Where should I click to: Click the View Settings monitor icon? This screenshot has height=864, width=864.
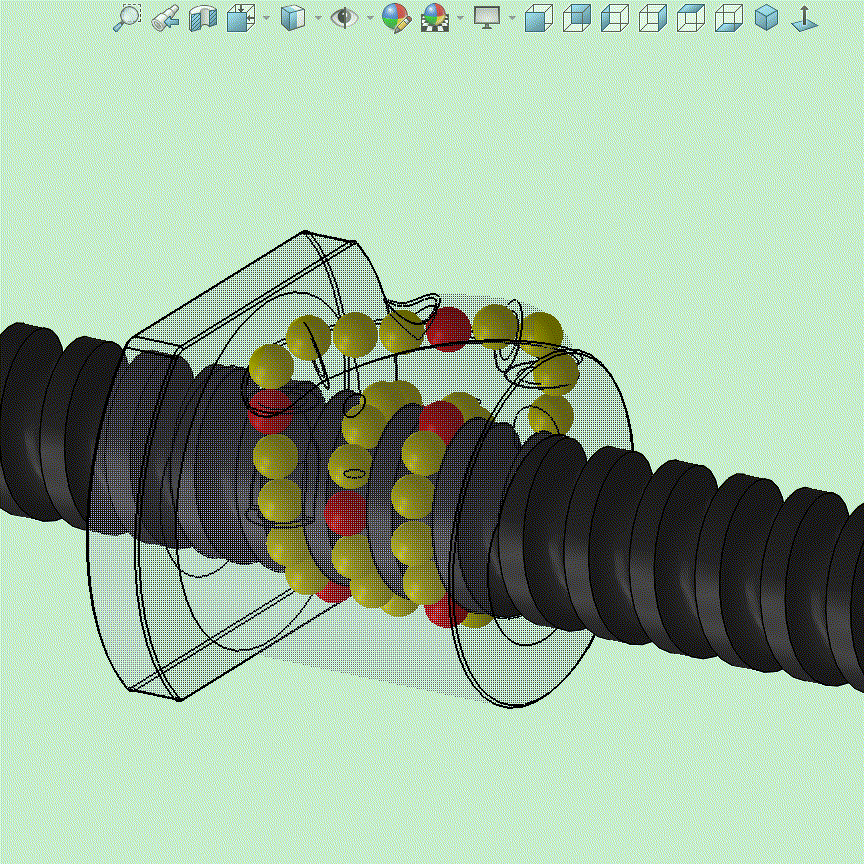(x=487, y=17)
